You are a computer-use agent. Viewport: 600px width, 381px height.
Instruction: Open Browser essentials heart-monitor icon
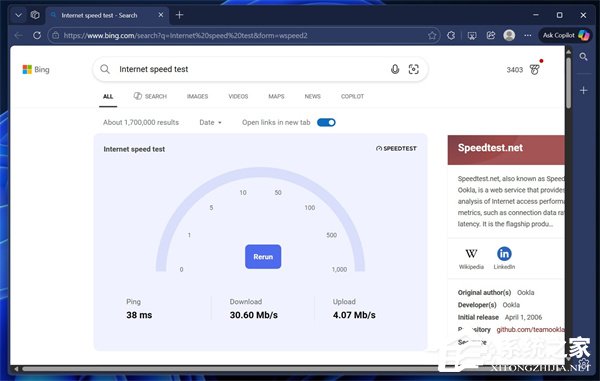pos(472,36)
